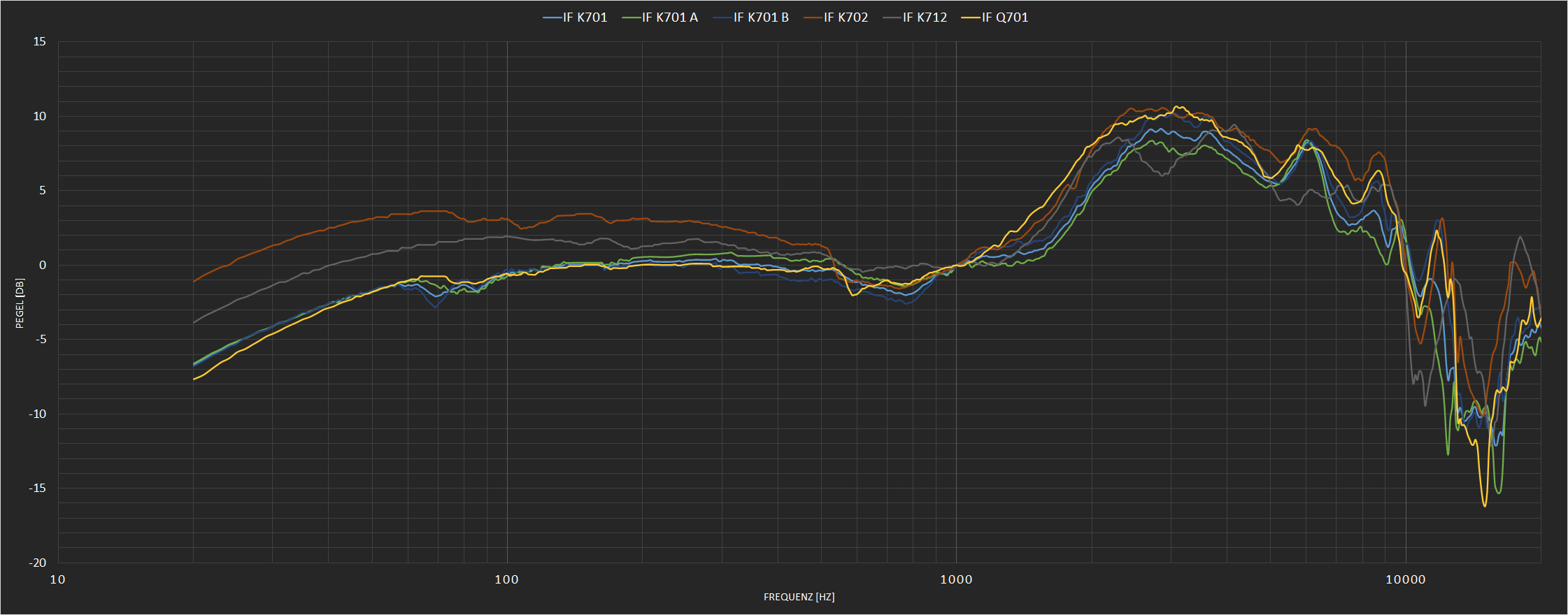Click the -5 label on the vertical axis
Viewport: 1568px width, 615px height.
[41, 339]
